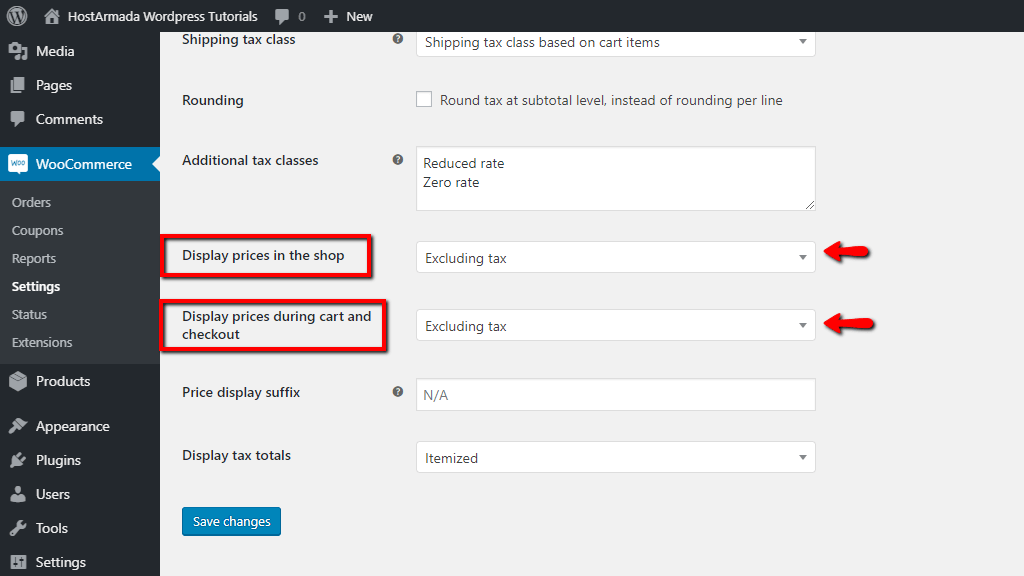Click the home icon beside HostArmada site name

click(x=52, y=16)
